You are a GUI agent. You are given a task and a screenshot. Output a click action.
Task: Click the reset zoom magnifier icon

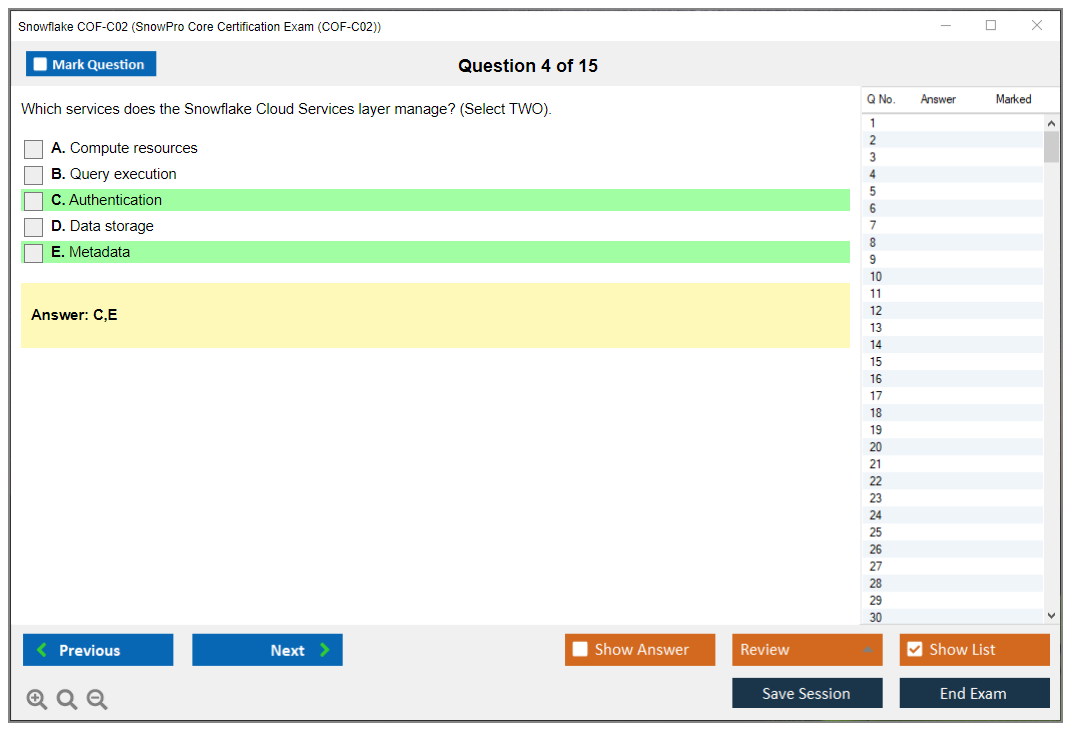coord(67,700)
